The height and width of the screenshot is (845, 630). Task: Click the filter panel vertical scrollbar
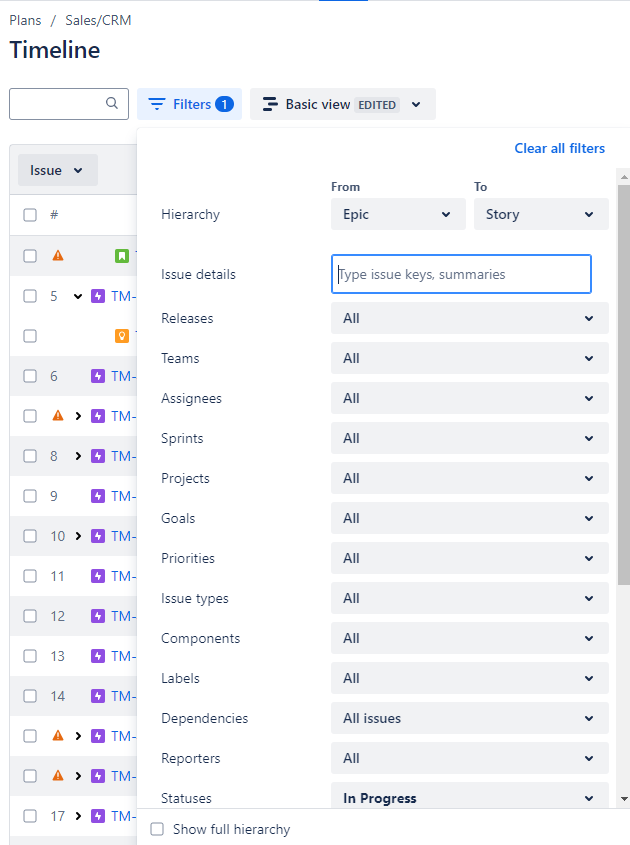[624, 385]
